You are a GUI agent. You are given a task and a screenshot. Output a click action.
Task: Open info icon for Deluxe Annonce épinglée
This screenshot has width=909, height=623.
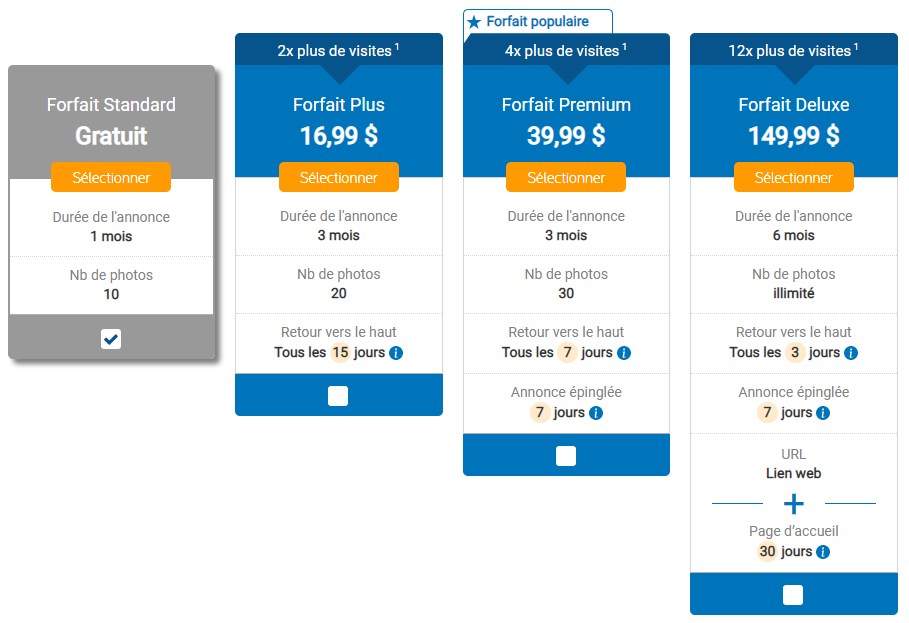(823, 413)
